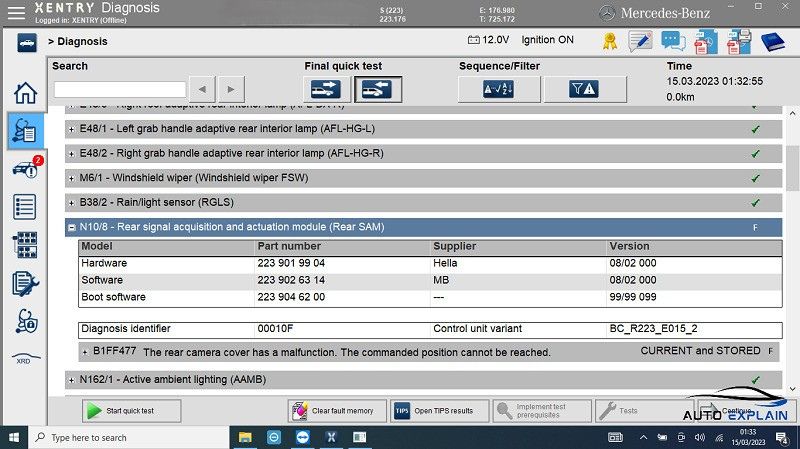The height and width of the screenshot is (449, 800).
Task: Open the chat bubbles feedback icon
Action: coord(673,41)
